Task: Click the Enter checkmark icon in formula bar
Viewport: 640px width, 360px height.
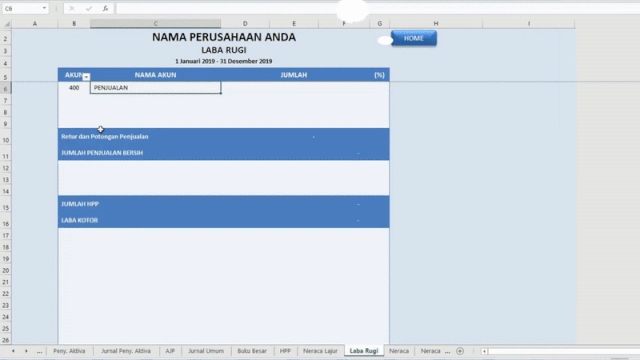Action: click(89, 8)
